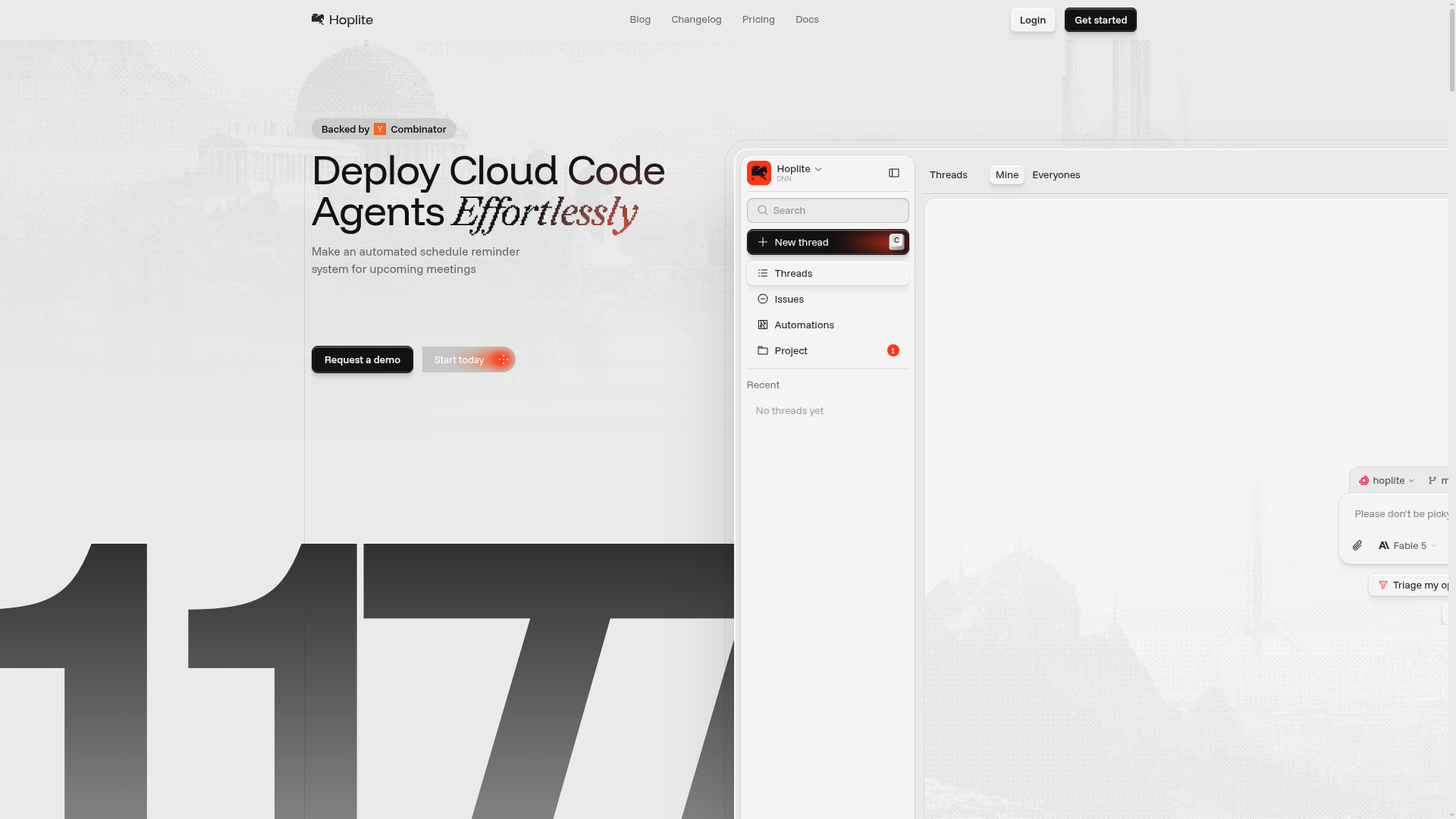Click the Backed by Y Combinator badge
Screen dimensions: 1456x819
pyautogui.click(x=384, y=129)
